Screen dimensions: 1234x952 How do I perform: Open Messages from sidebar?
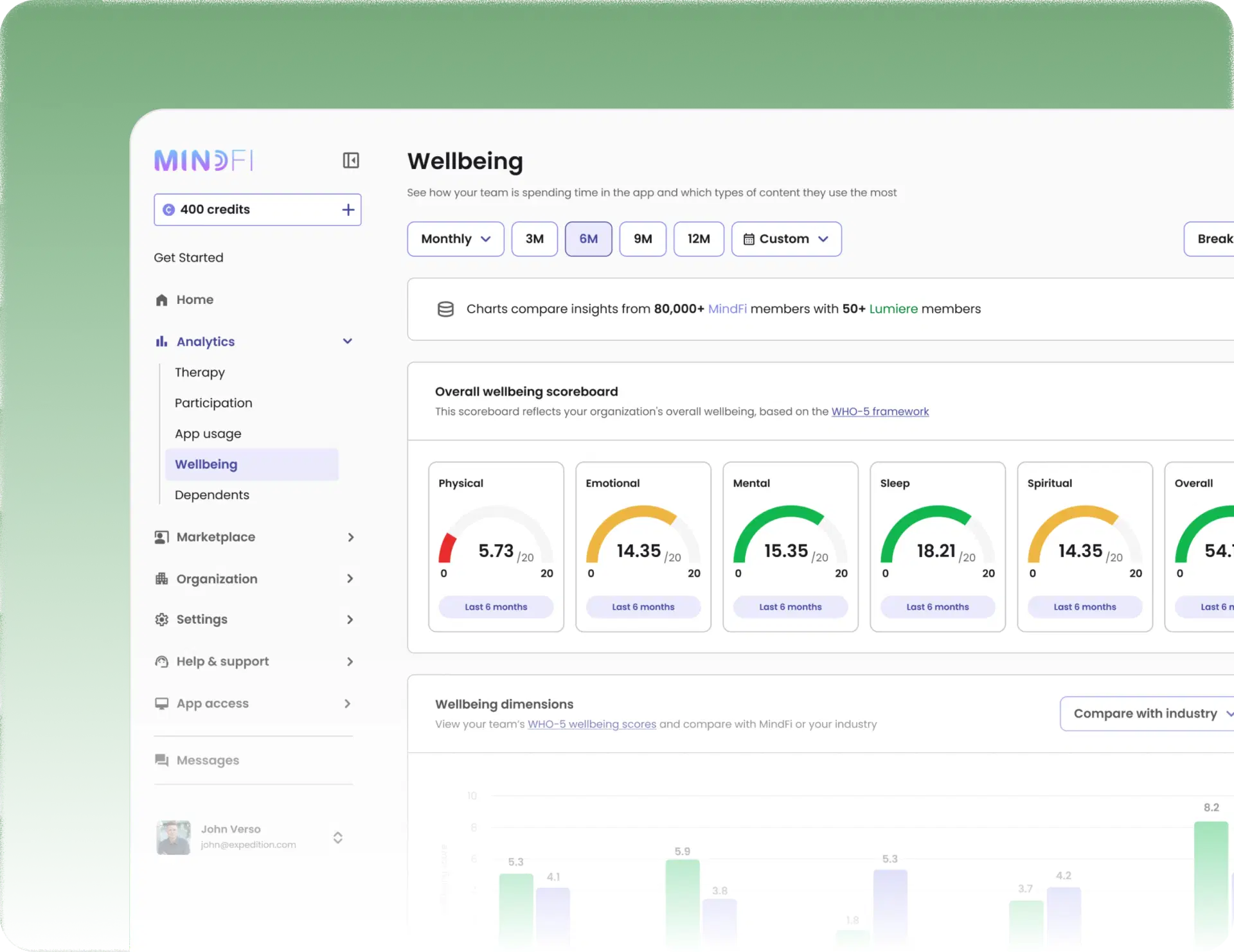[x=208, y=760]
